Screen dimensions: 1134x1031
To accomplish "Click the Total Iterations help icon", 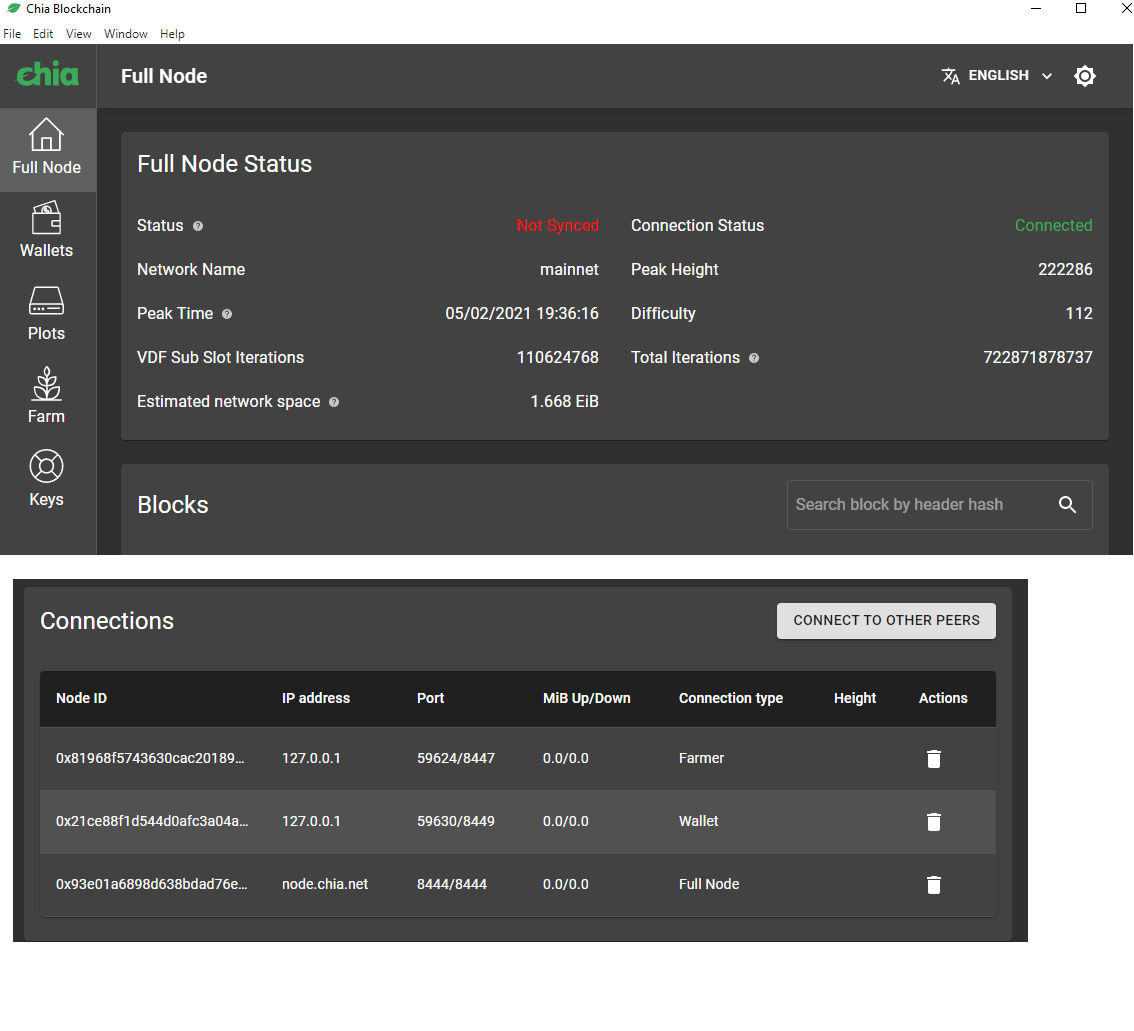I will click(754, 358).
